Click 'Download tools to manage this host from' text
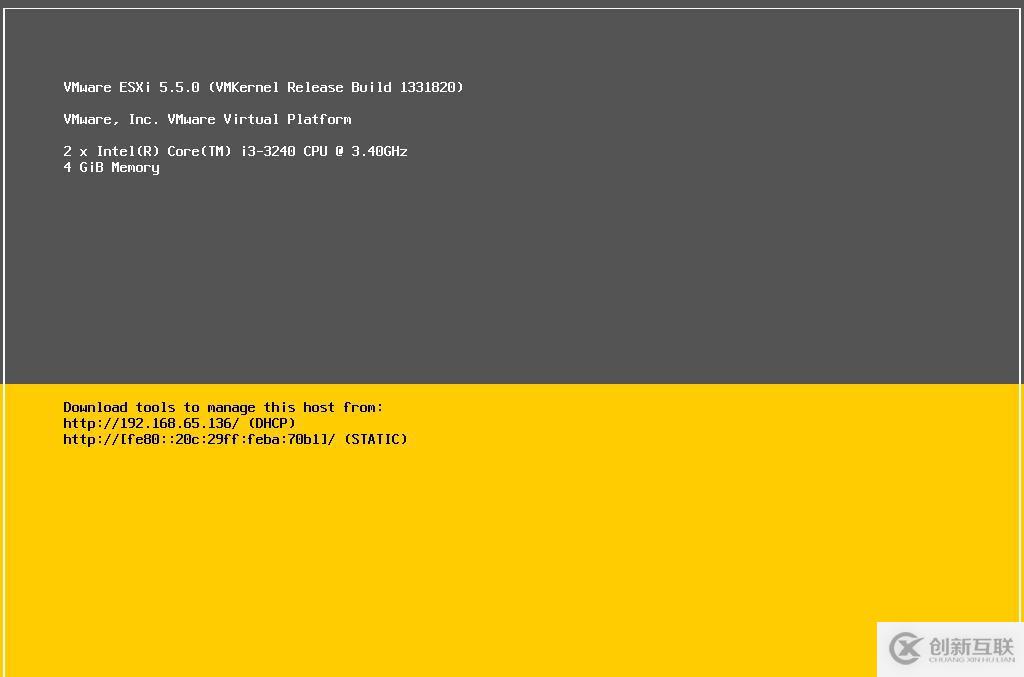The width and height of the screenshot is (1024, 677). coord(223,407)
